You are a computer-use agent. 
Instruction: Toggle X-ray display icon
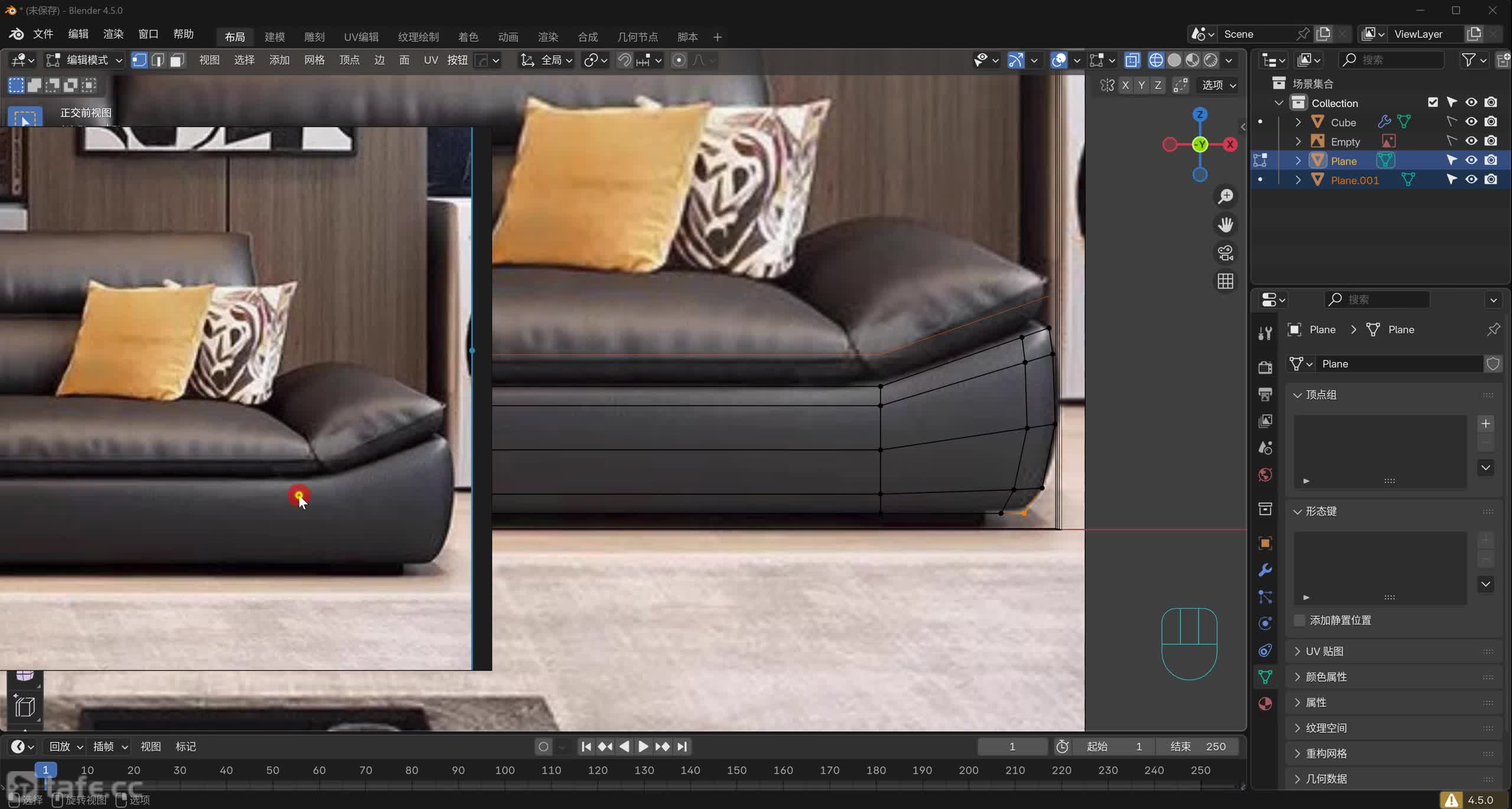pos(1132,60)
